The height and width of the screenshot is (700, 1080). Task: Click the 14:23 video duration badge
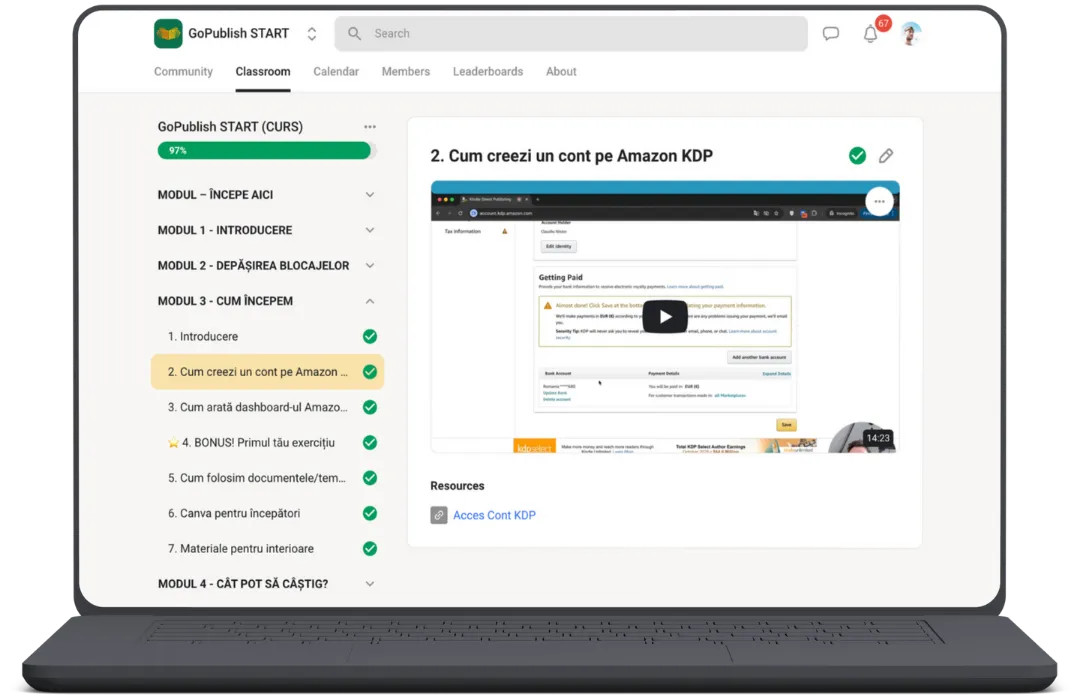coord(878,438)
